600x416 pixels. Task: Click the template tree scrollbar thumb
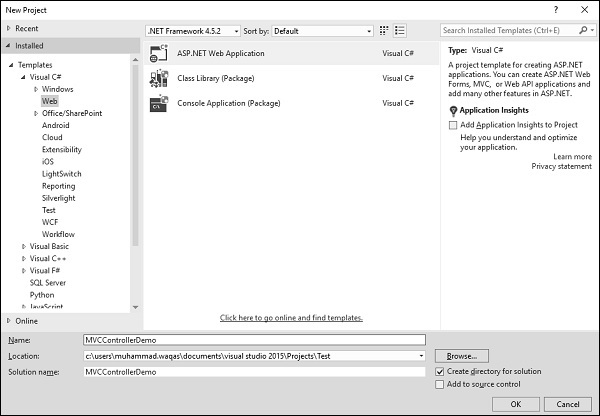(x=135, y=155)
